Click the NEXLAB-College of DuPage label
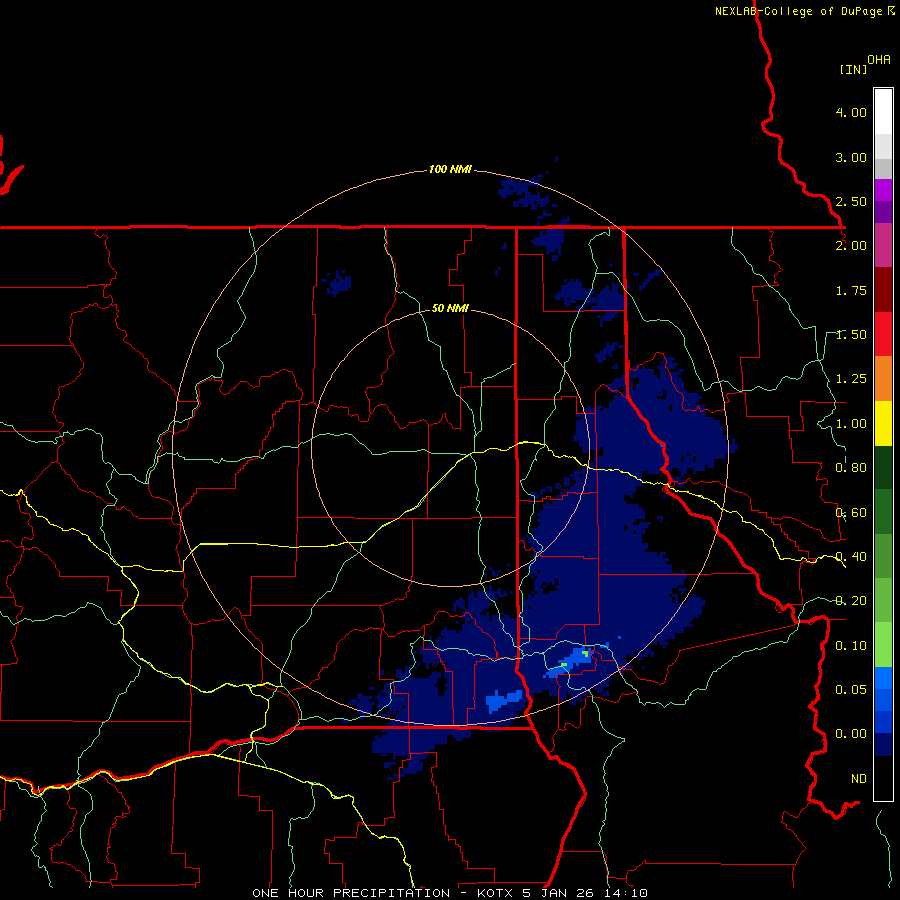 click(x=805, y=11)
